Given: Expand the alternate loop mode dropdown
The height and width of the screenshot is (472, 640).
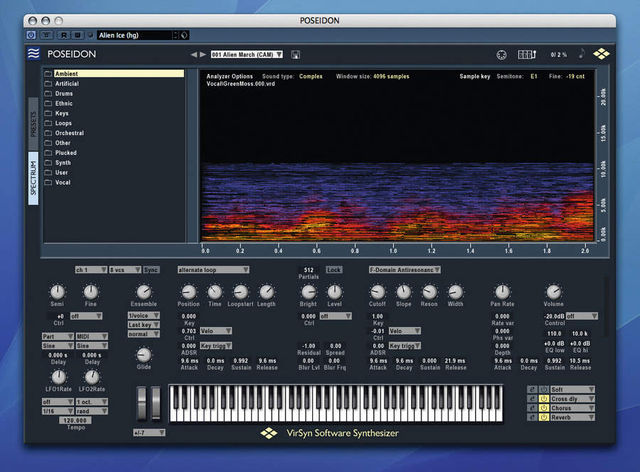Looking at the screenshot, I should tap(213, 270).
